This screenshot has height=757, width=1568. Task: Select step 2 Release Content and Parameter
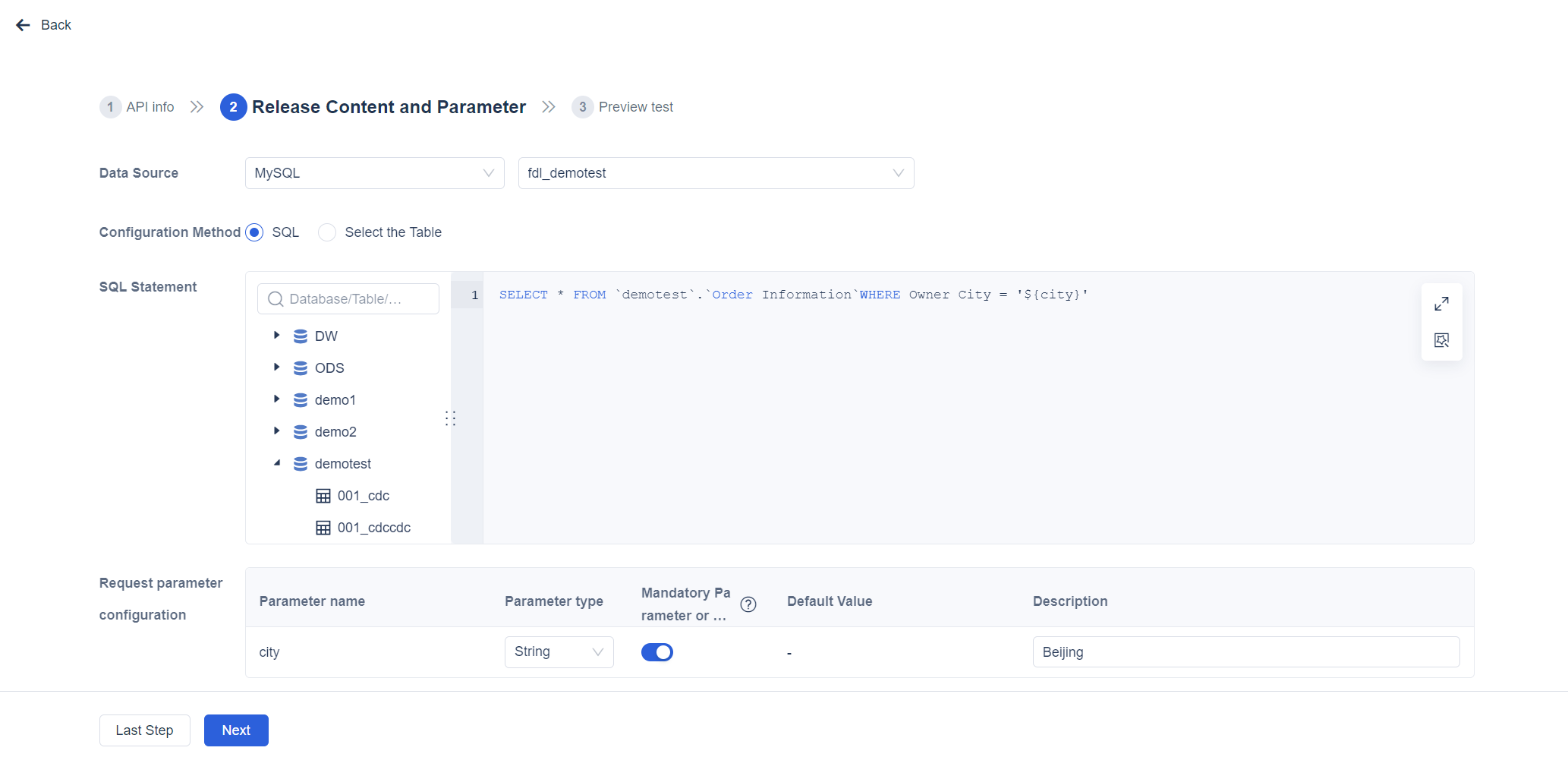click(373, 107)
